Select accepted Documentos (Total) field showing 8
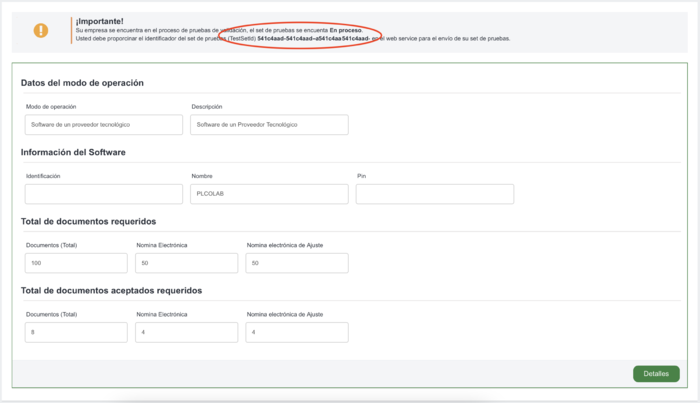700x403 pixels. [x=76, y=332]
